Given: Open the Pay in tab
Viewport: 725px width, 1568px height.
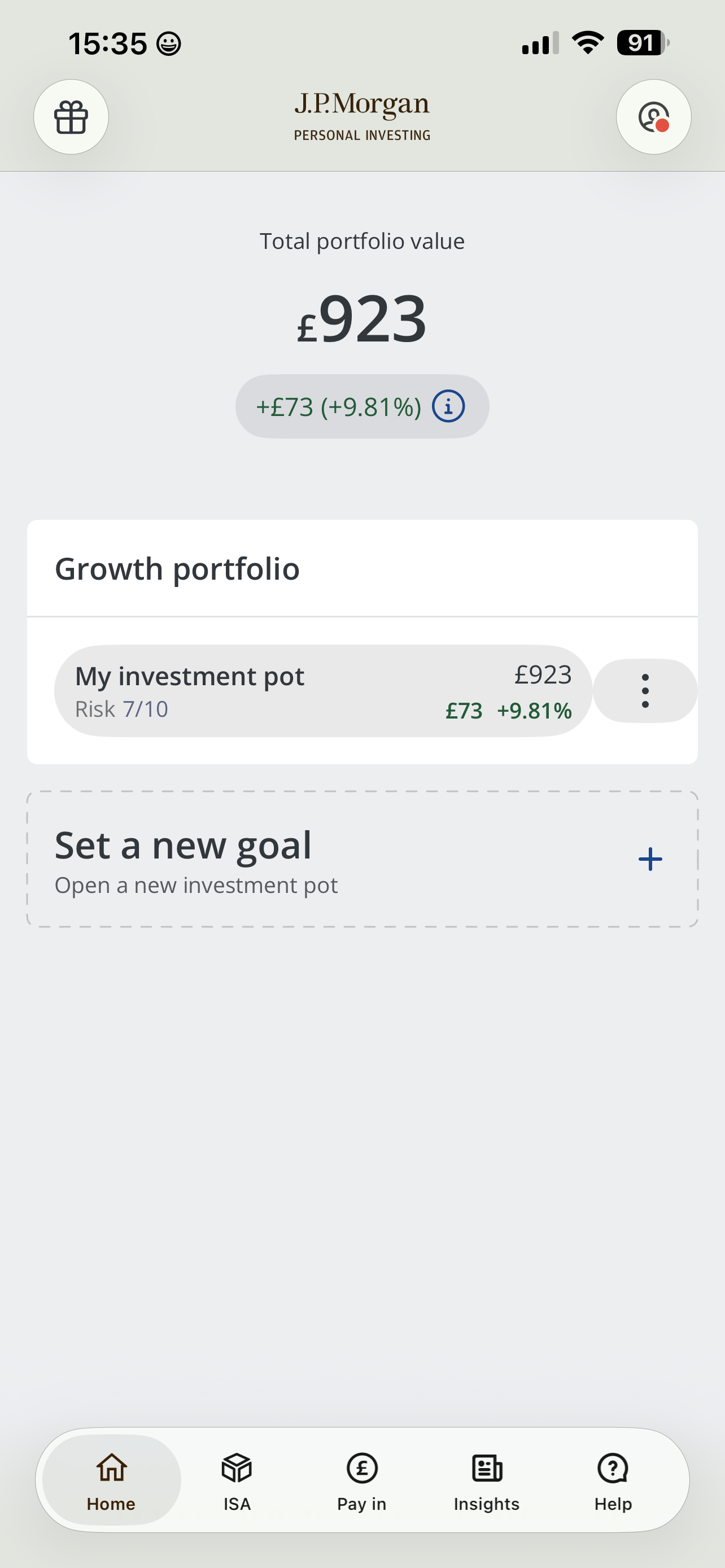Looking at the screenshot, I should pyautogui.click(x=362, y=1480).
